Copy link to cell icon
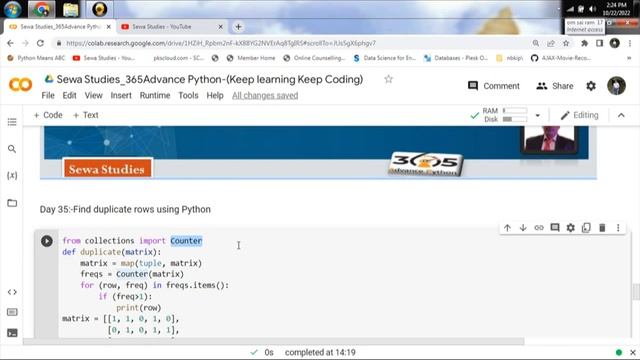 tap(539, 228)
